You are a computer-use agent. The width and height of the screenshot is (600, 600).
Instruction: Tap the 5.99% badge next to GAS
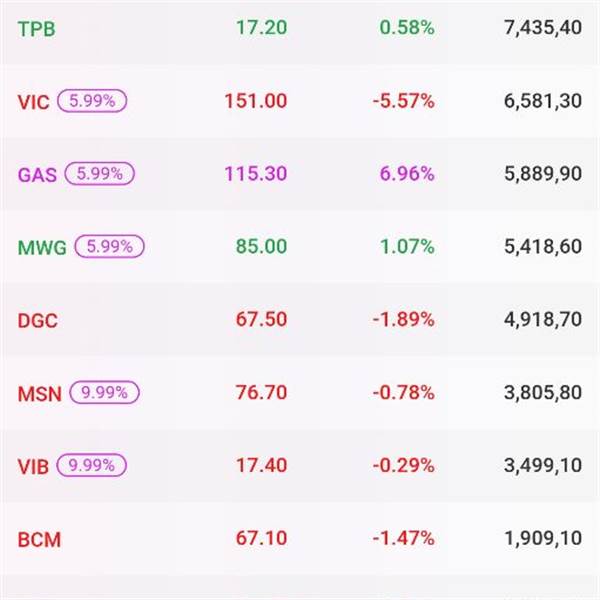coord(99,174)
